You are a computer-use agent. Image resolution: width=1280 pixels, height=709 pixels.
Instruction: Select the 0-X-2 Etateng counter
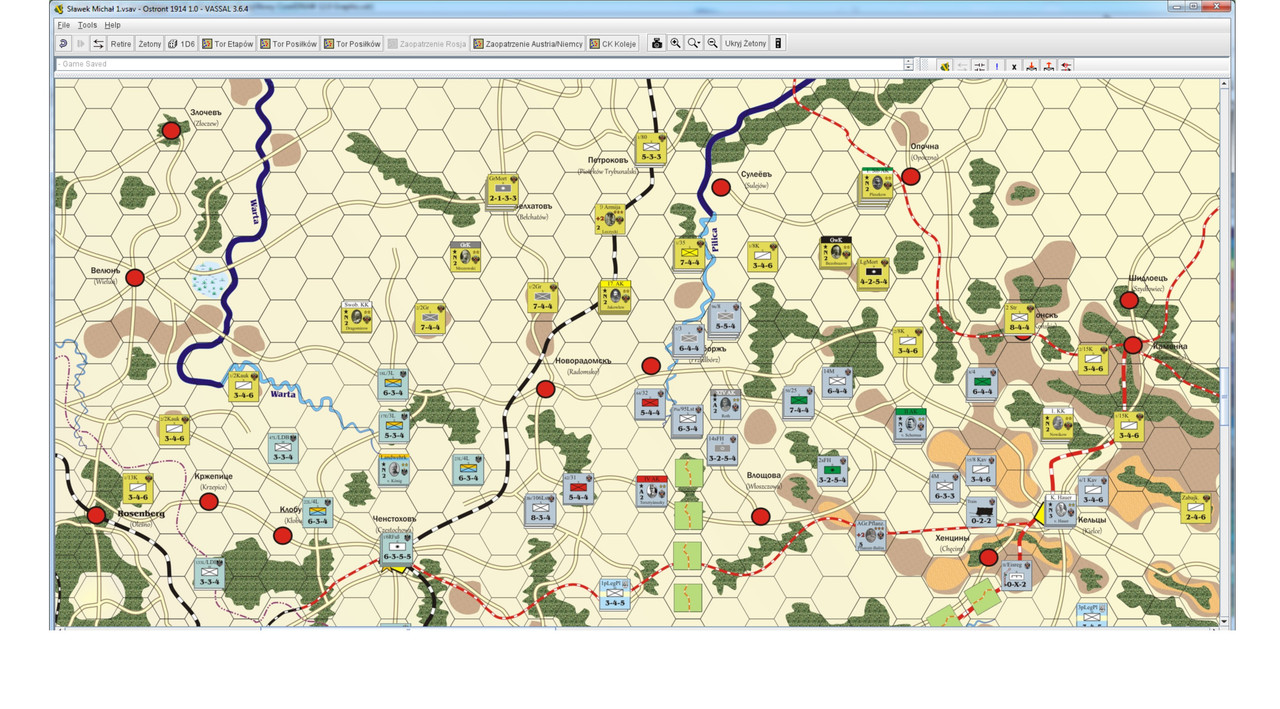[1016, 575]
